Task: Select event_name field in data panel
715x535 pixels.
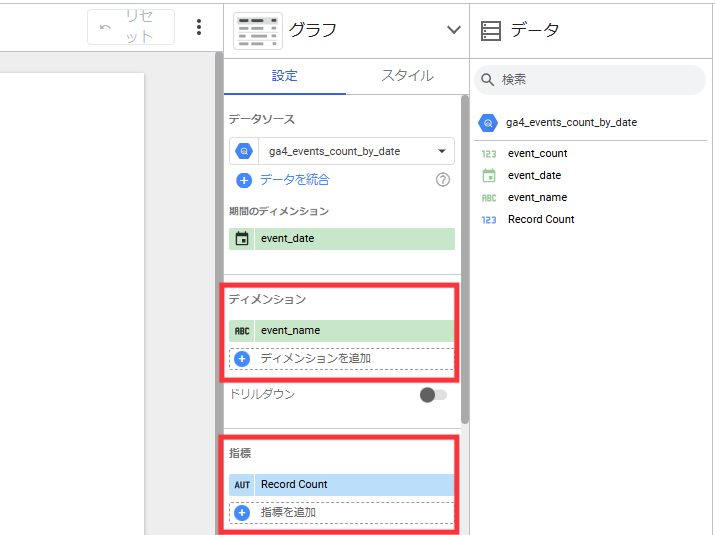Action: [537, 197]
